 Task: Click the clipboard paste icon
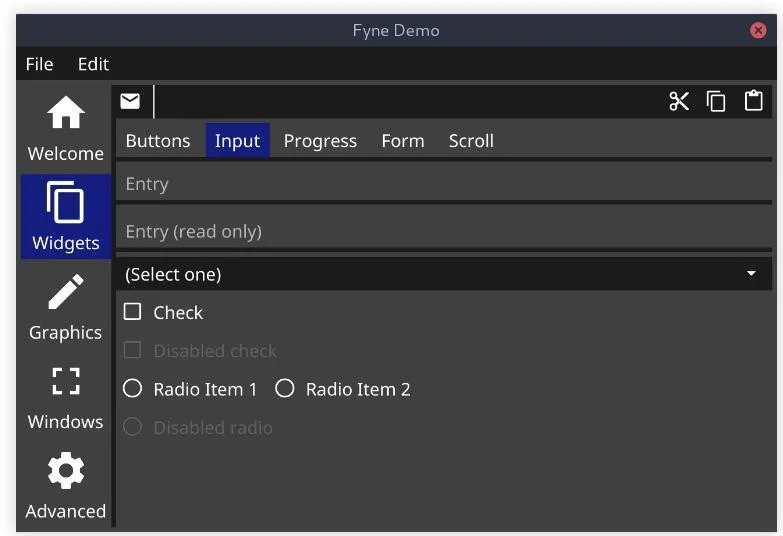pos(754,101)
